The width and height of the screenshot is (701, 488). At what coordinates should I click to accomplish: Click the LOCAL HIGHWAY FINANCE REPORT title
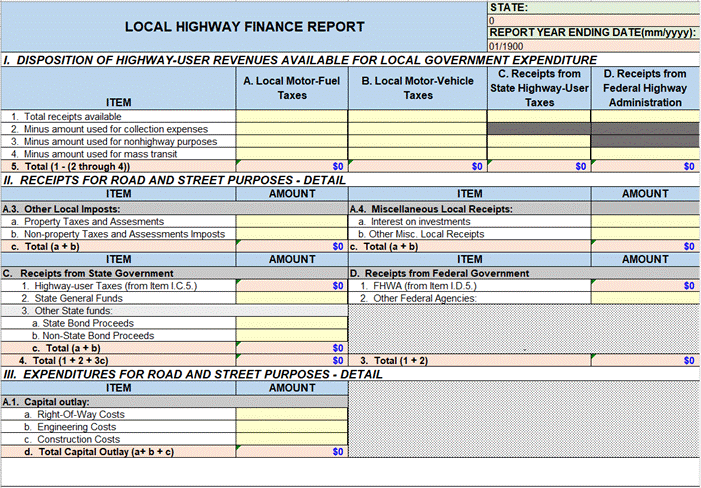tap(245, 27)
